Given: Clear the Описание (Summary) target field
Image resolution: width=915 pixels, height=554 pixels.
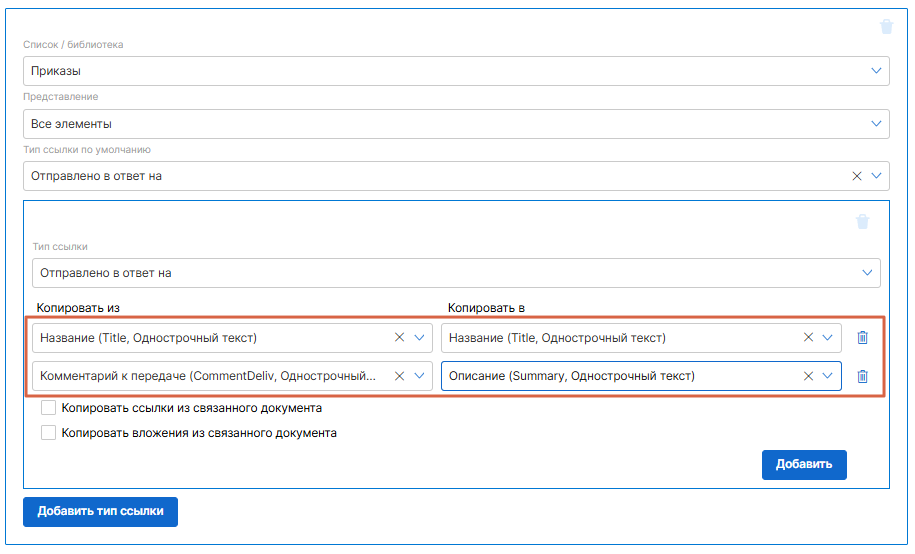Looking at the screenshot, I should pyautogui.click(x=808, y=376).
